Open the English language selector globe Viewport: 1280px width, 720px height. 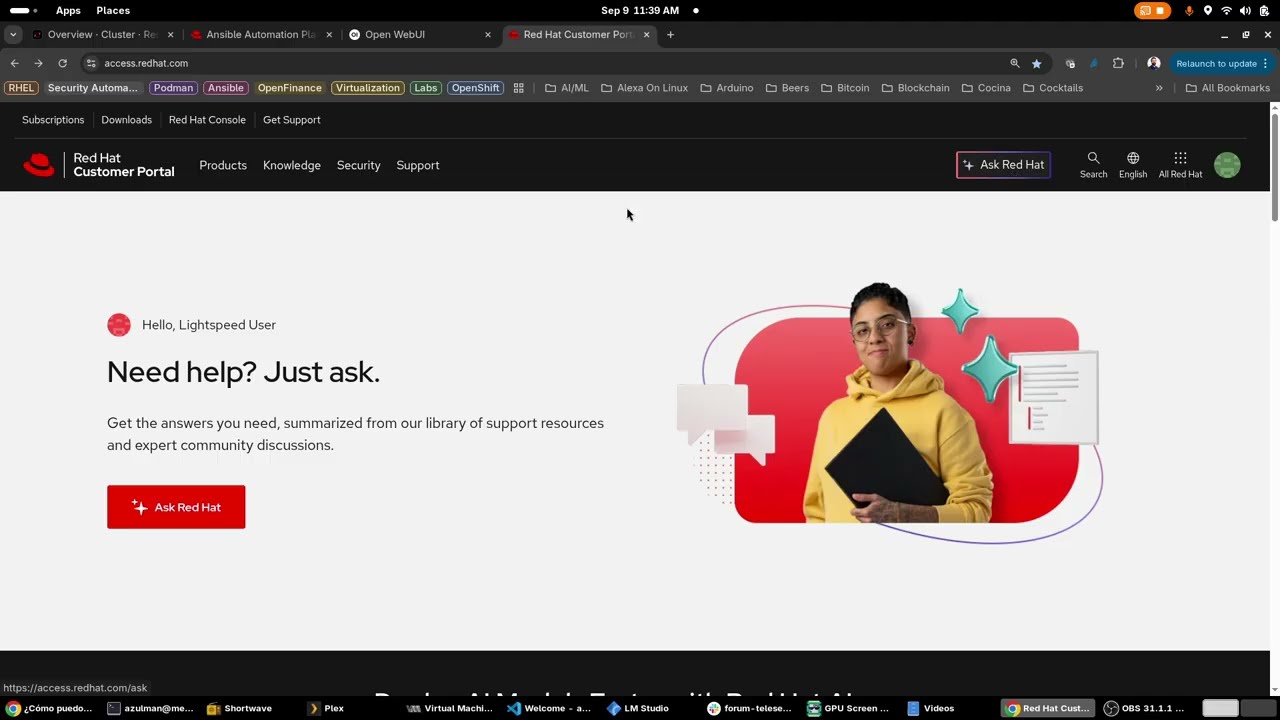(x=1133, y=165)
